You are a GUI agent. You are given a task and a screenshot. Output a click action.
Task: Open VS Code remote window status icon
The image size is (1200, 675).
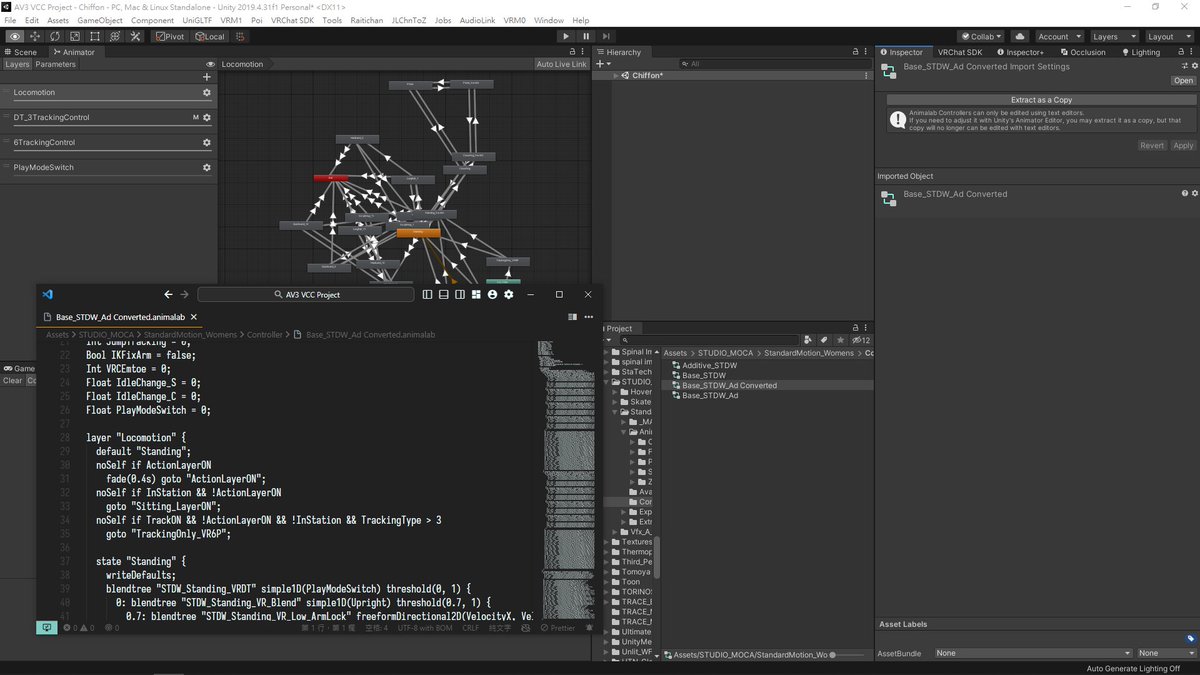click(x=46, y=627)
